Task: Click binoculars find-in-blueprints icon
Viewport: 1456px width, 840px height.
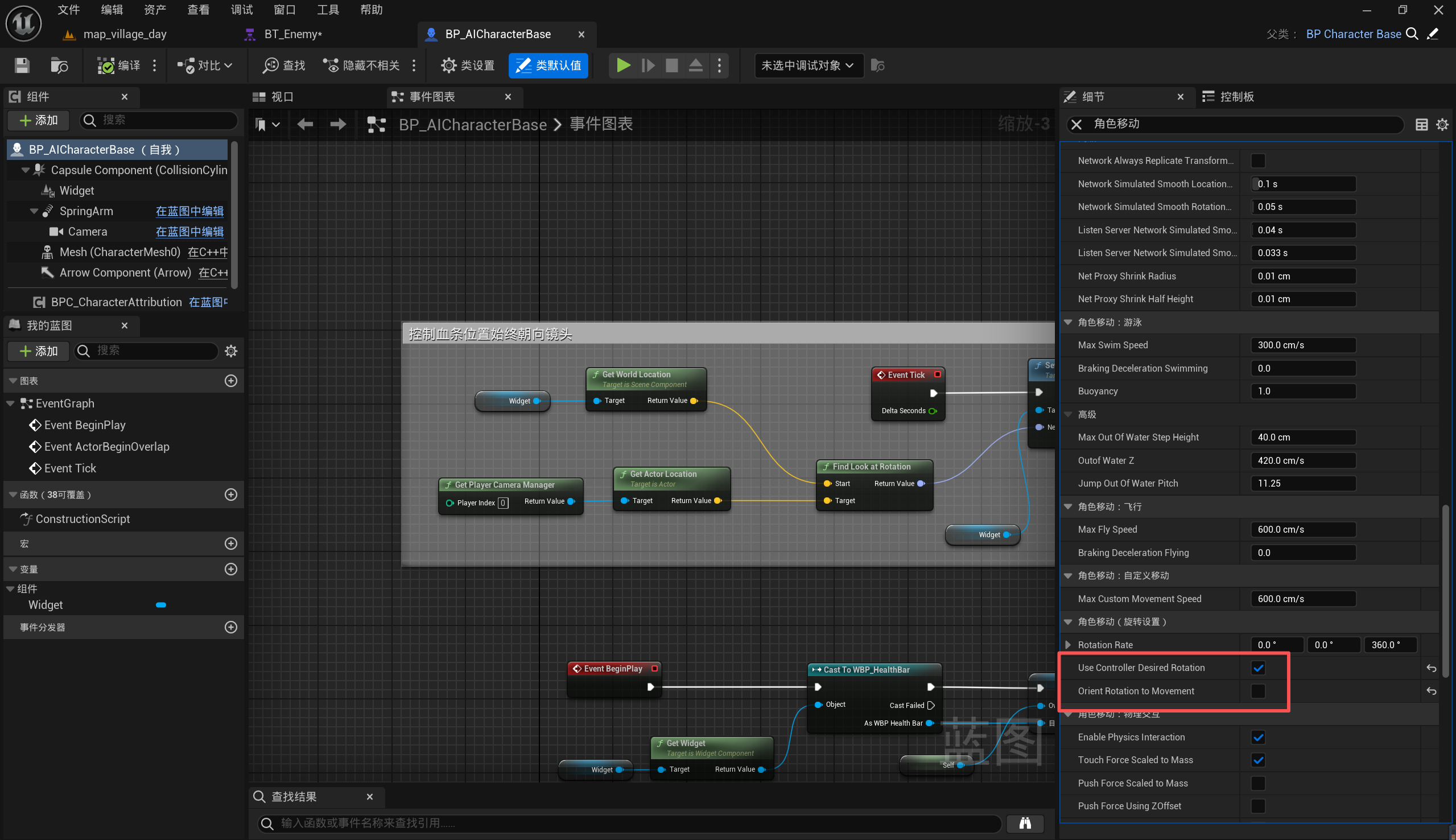Action: click(x=1025, y=823)
